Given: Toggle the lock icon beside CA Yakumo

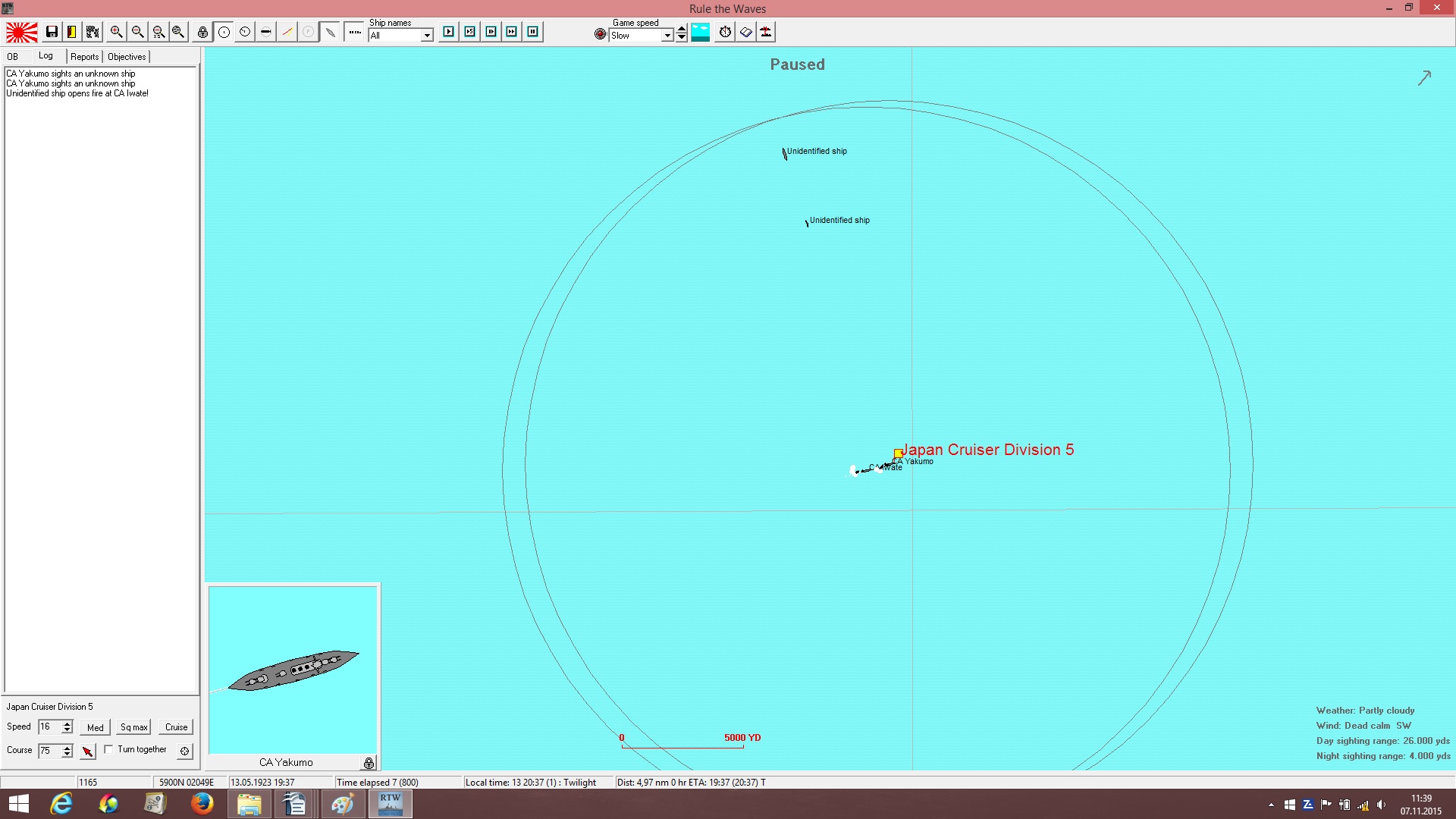Looking at the screenshot, I should (369, 763).
